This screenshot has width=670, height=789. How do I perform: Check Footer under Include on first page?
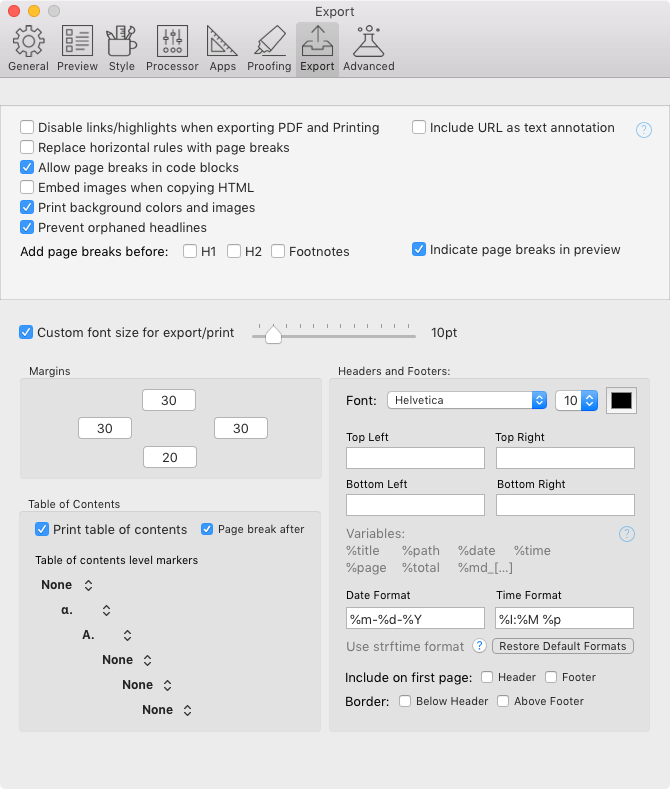[x=551, y=677]
